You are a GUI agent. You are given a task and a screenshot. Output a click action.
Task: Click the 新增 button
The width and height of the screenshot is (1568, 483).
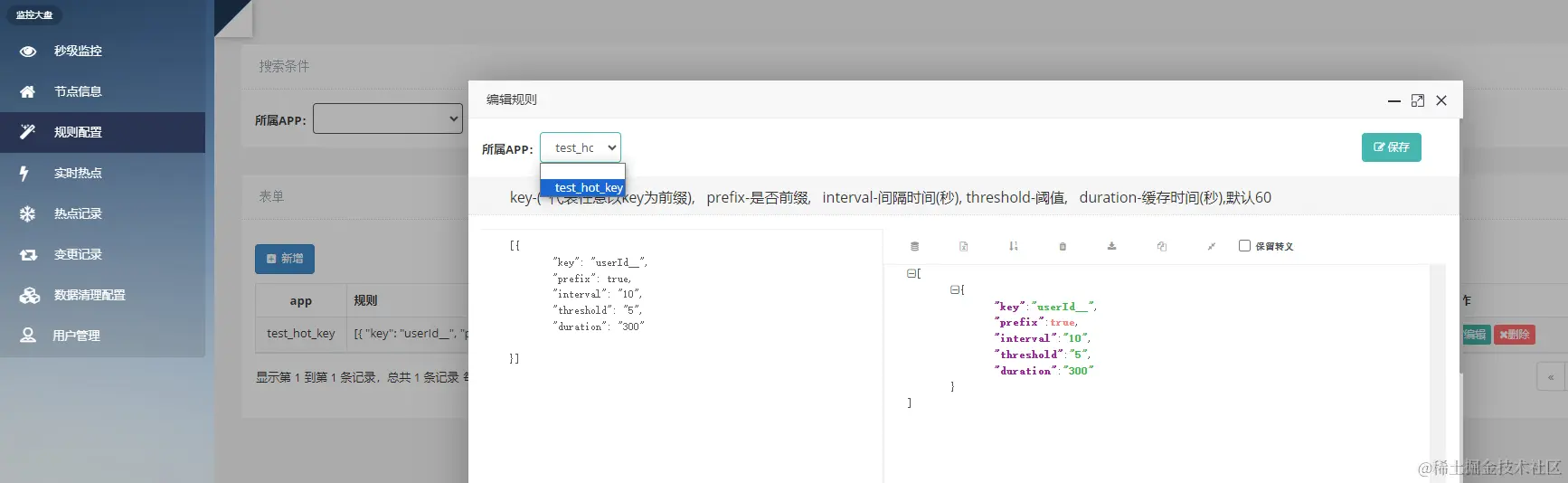(285, 259)
